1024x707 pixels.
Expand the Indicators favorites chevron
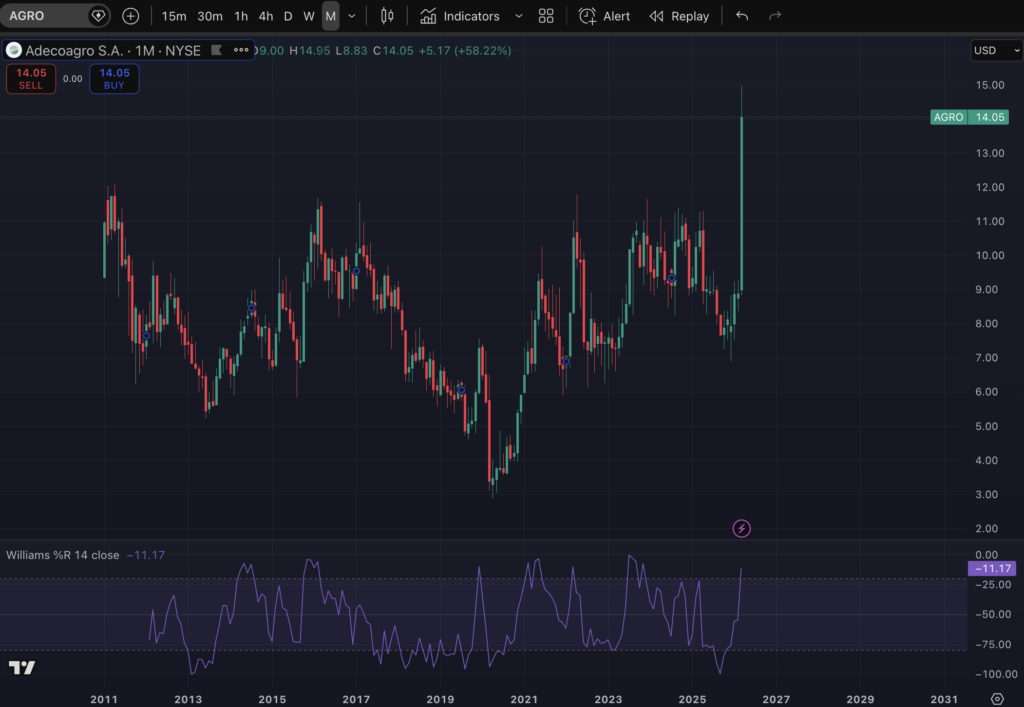518,16
